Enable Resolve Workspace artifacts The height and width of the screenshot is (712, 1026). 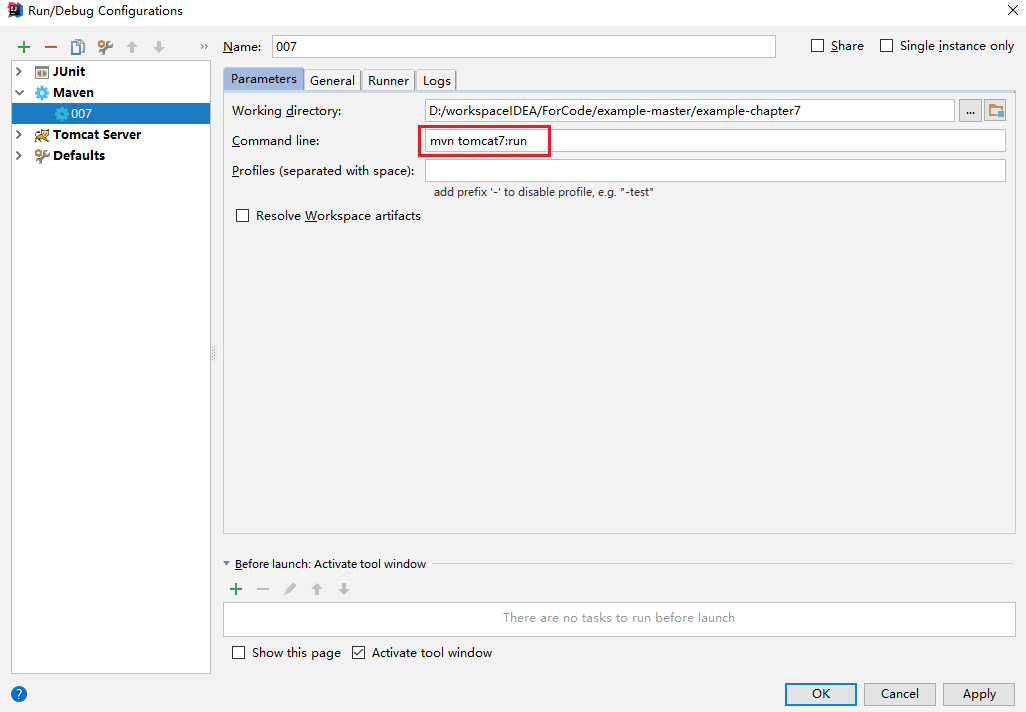[242, 215]
